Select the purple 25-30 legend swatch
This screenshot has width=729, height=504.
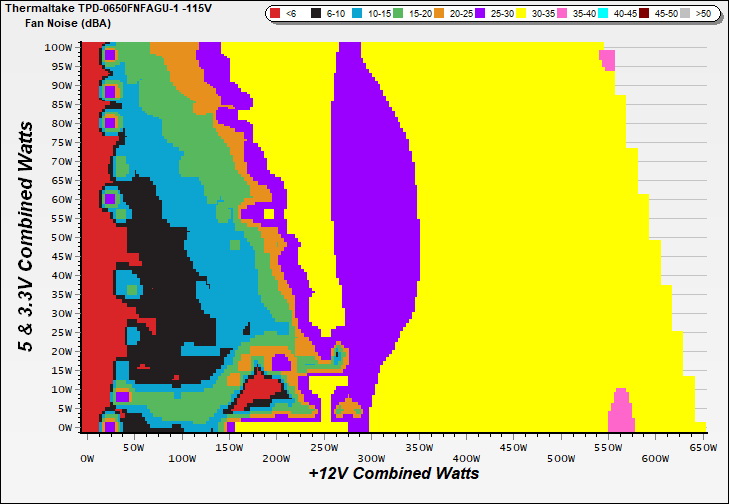[x=479, y=14]
